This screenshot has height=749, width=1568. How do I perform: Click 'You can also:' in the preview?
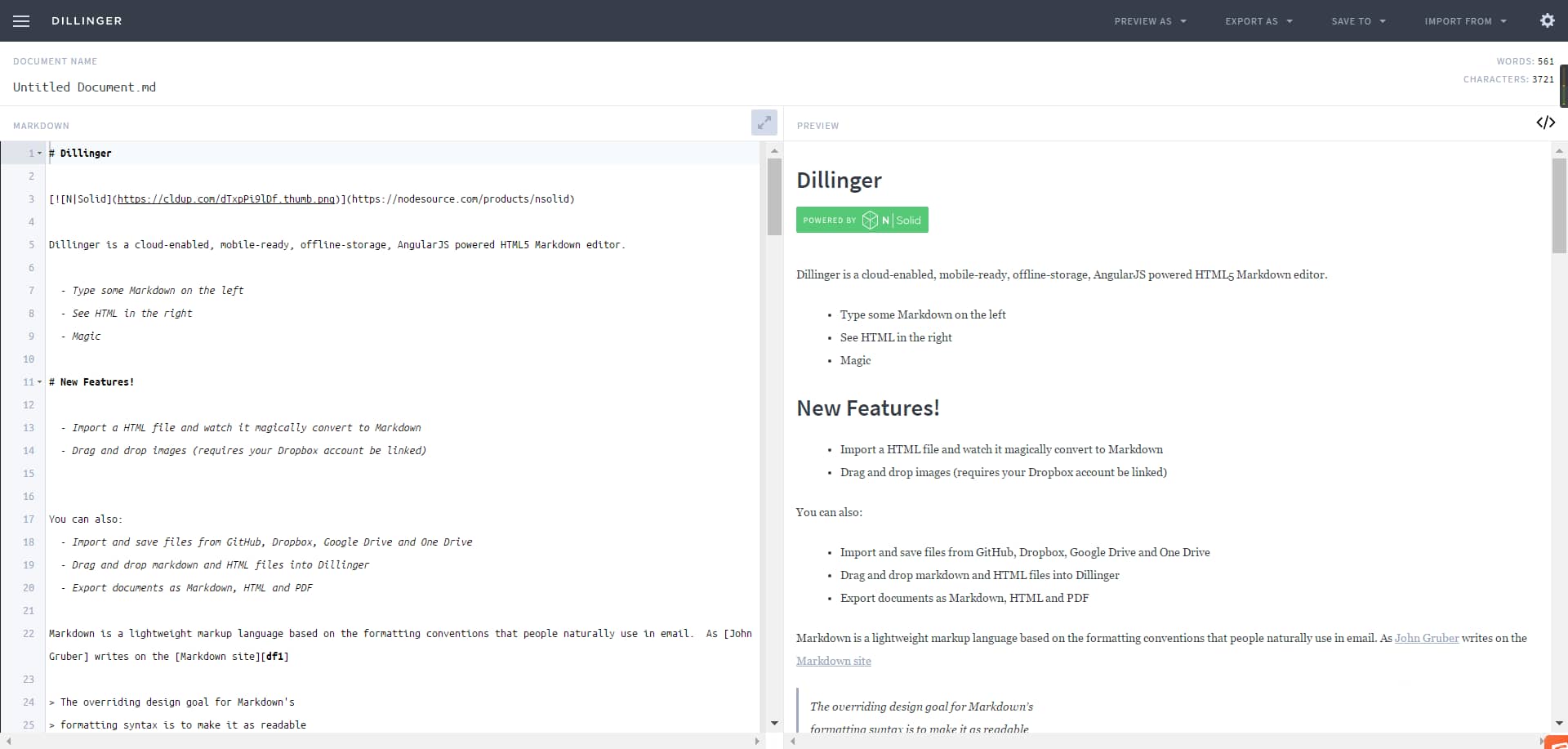pos(829,512)
